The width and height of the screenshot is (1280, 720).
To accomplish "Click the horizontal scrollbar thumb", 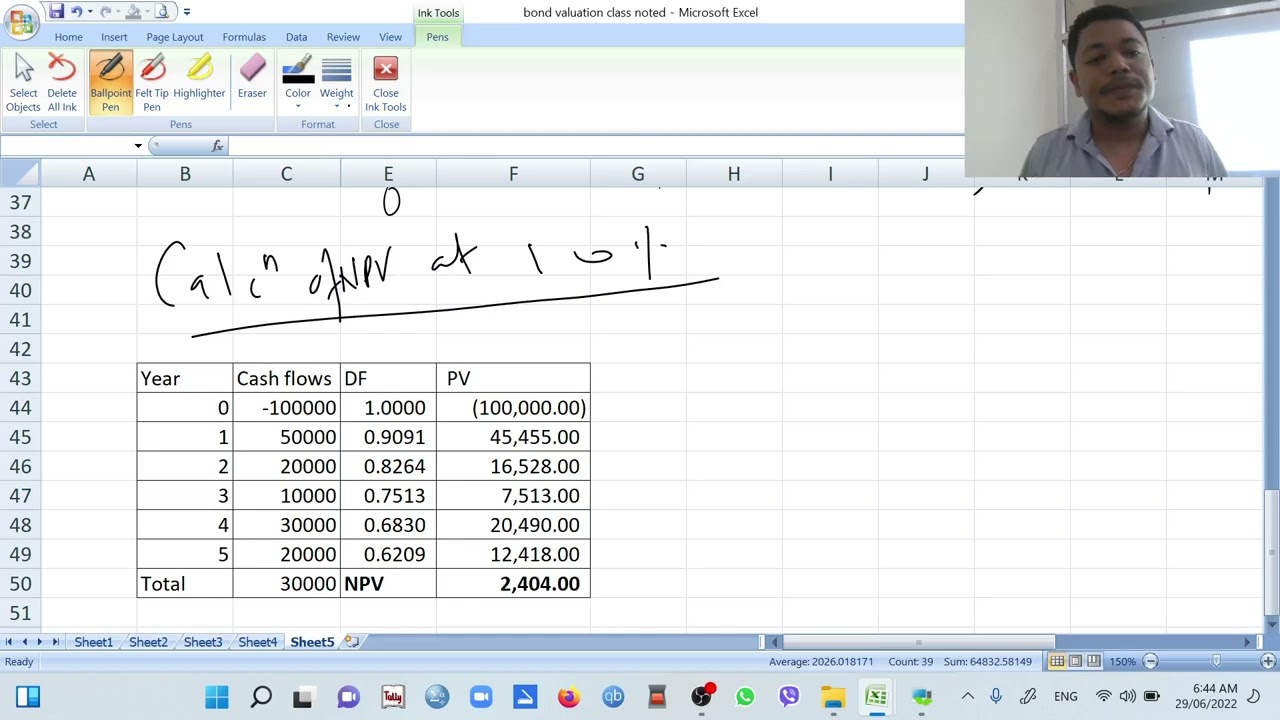I will coord(919,642).
